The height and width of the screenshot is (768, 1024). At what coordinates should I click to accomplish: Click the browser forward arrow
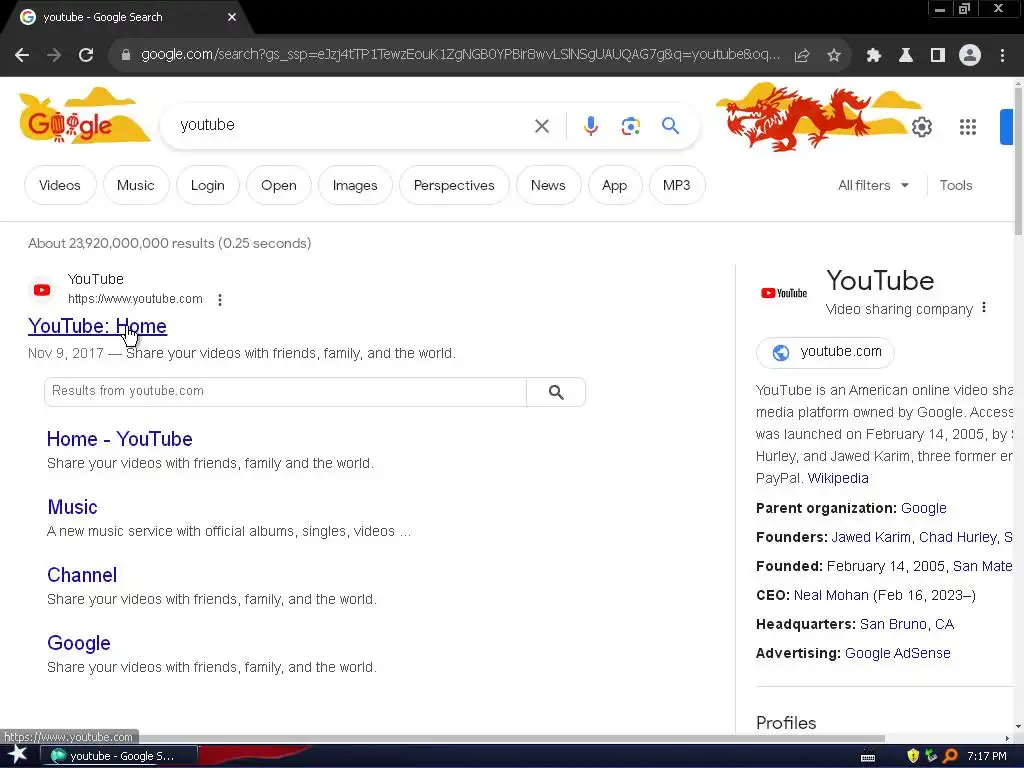[54, 56]
